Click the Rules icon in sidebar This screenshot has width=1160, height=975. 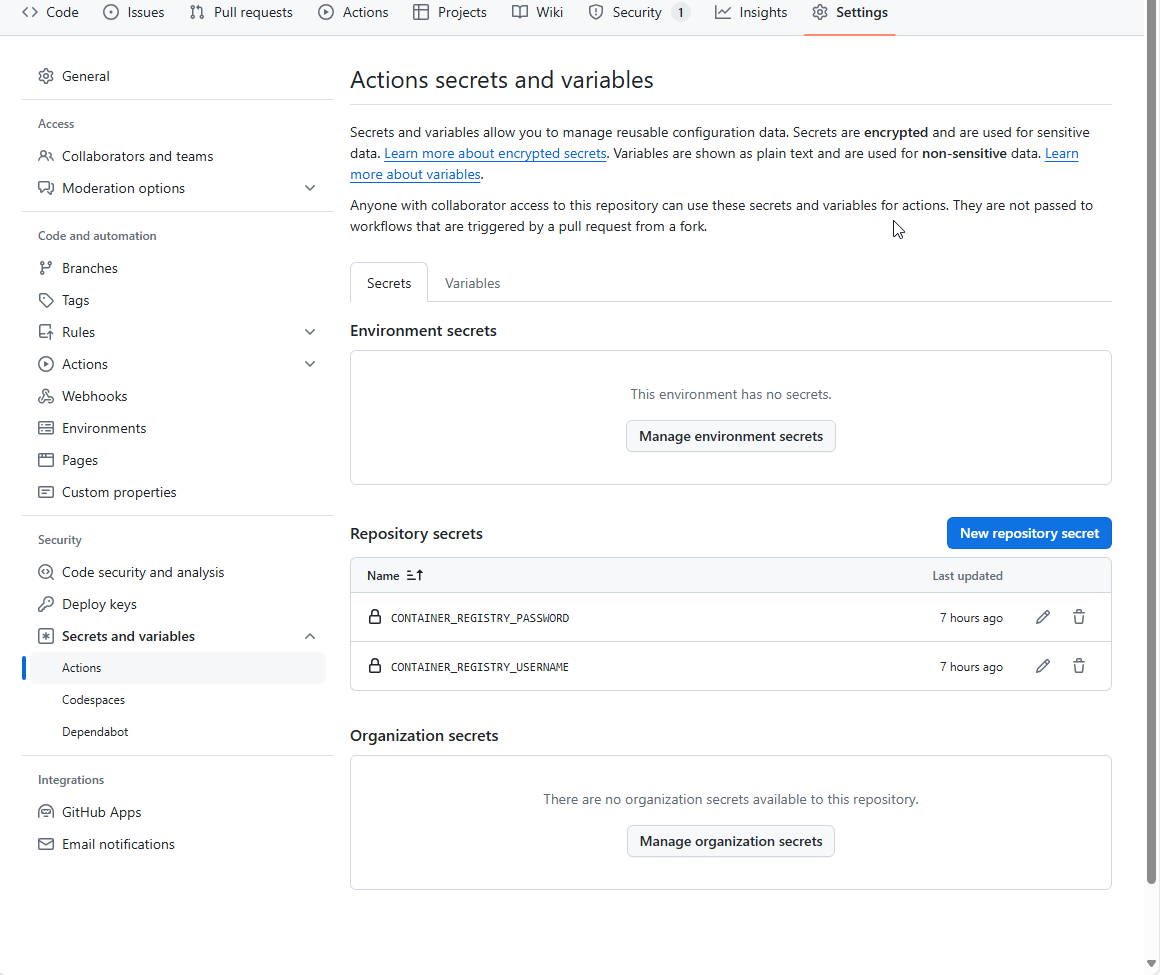(x=46, y=332)
